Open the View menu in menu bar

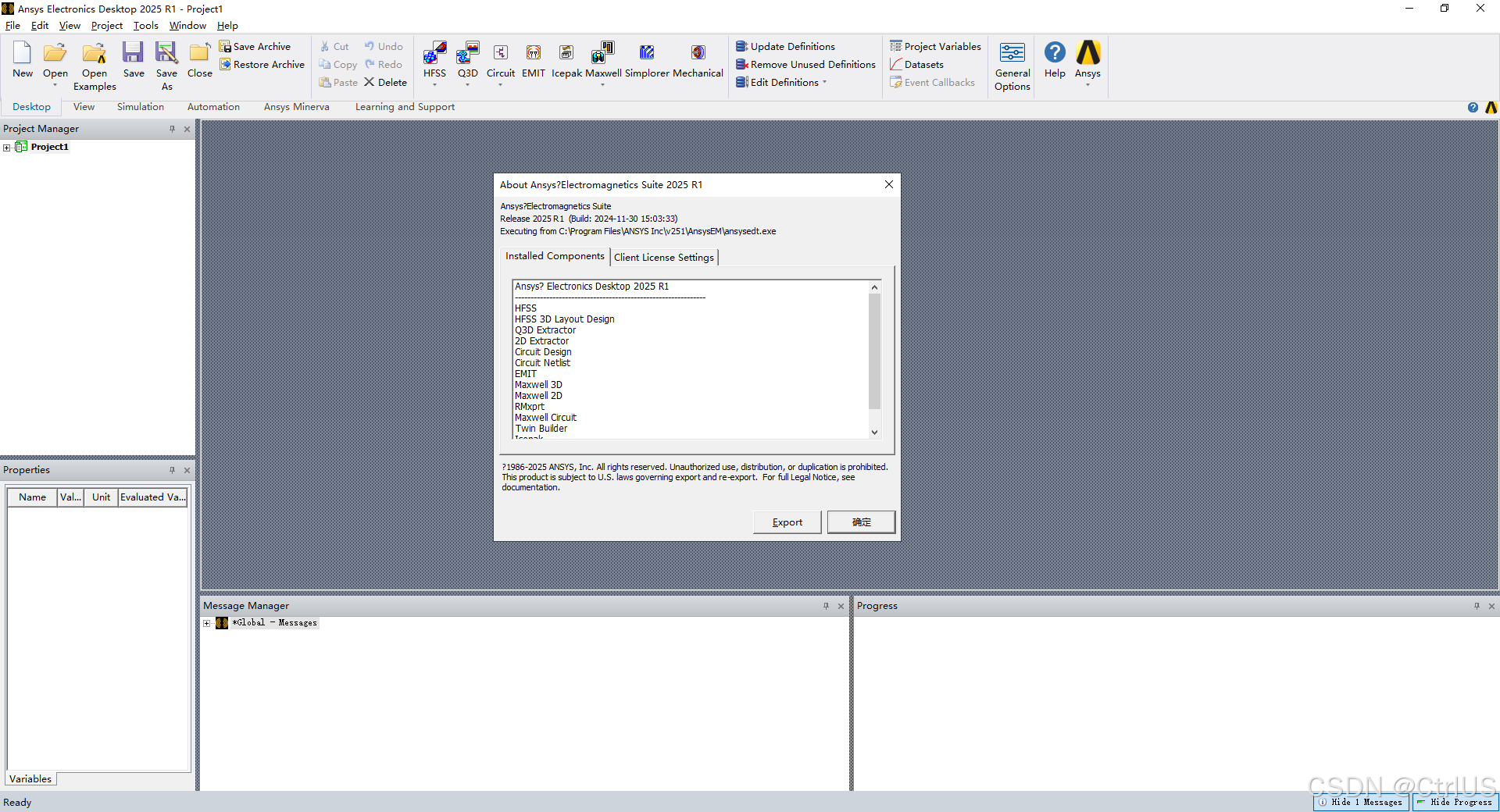pos(70,26)
